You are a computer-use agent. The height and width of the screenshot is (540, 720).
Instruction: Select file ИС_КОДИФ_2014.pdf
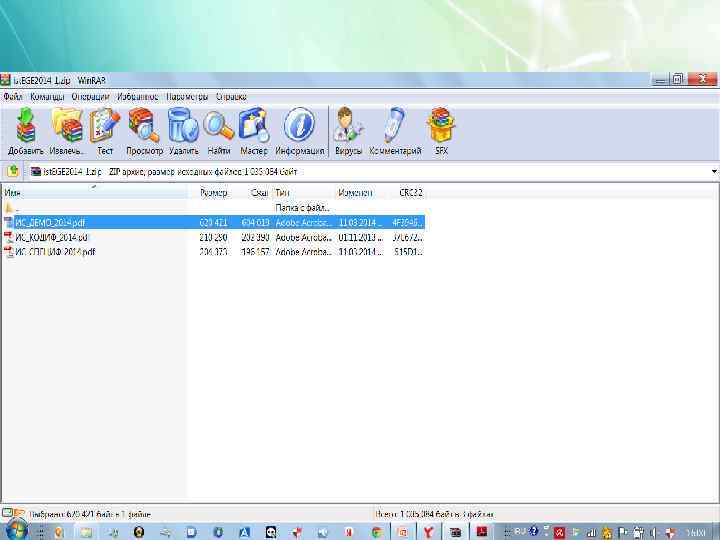[x=214, y=237]
